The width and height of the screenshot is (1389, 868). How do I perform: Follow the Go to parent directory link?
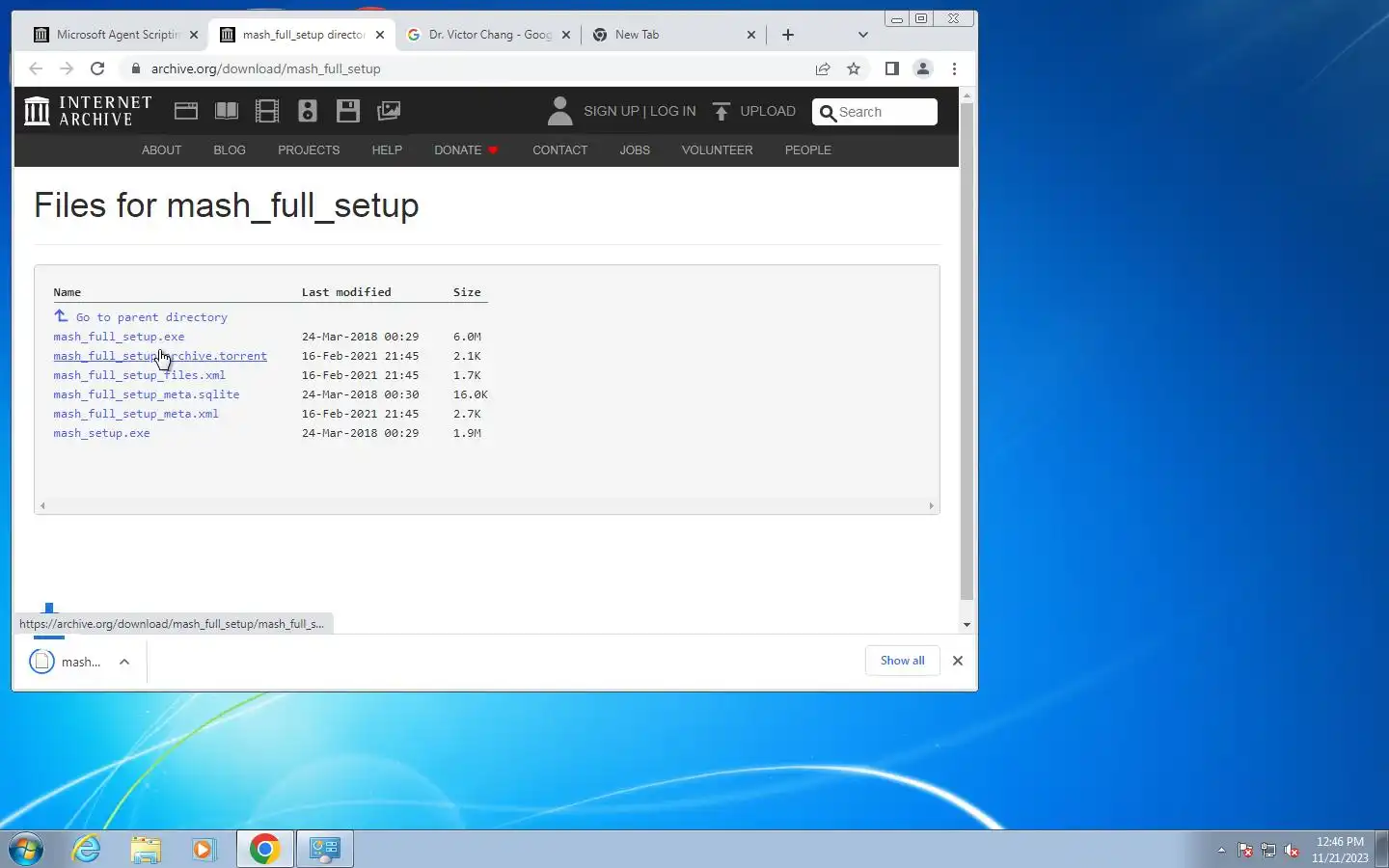click(151, 317)
